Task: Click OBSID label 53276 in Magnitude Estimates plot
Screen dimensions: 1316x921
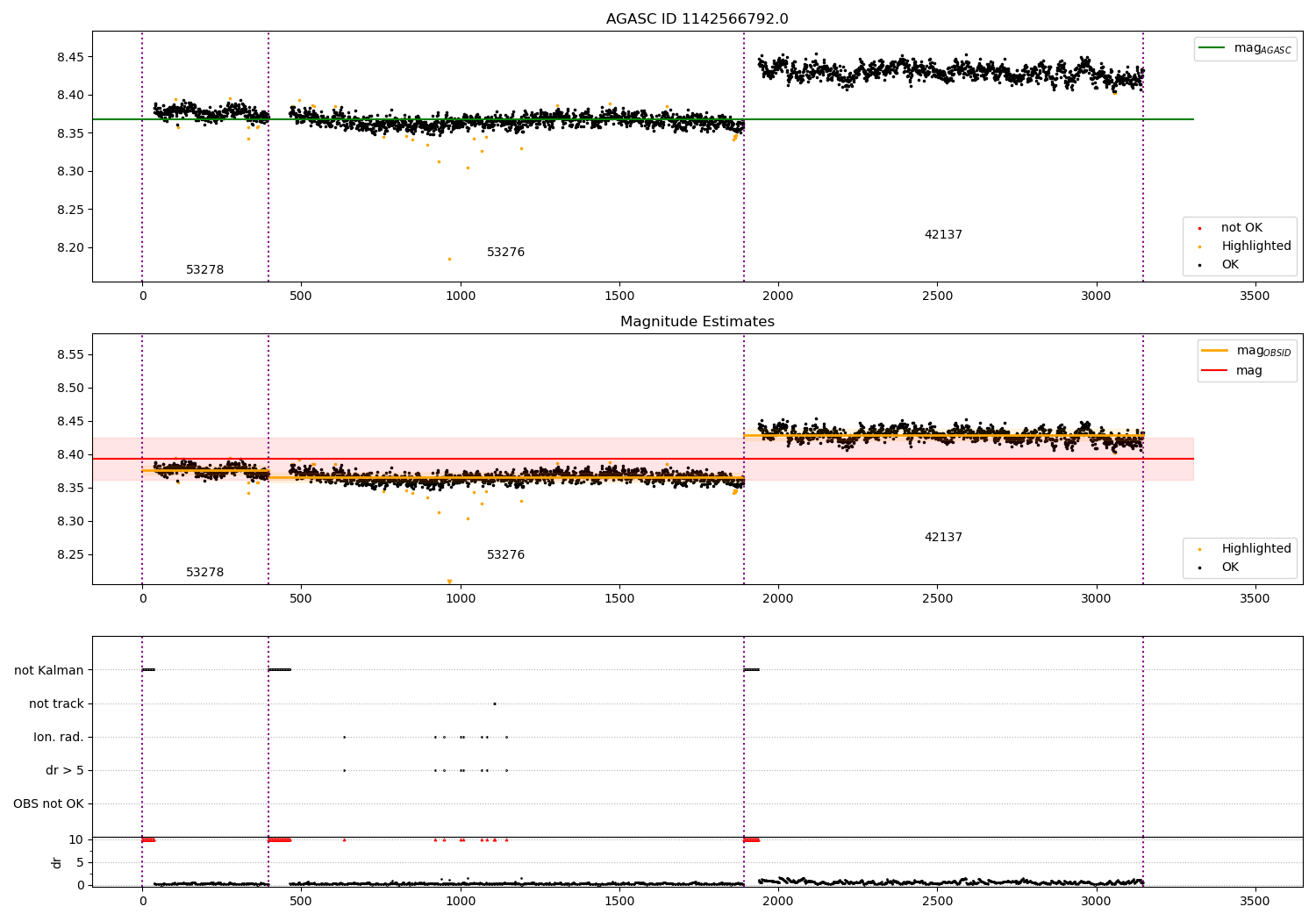Action: (505, 555)
